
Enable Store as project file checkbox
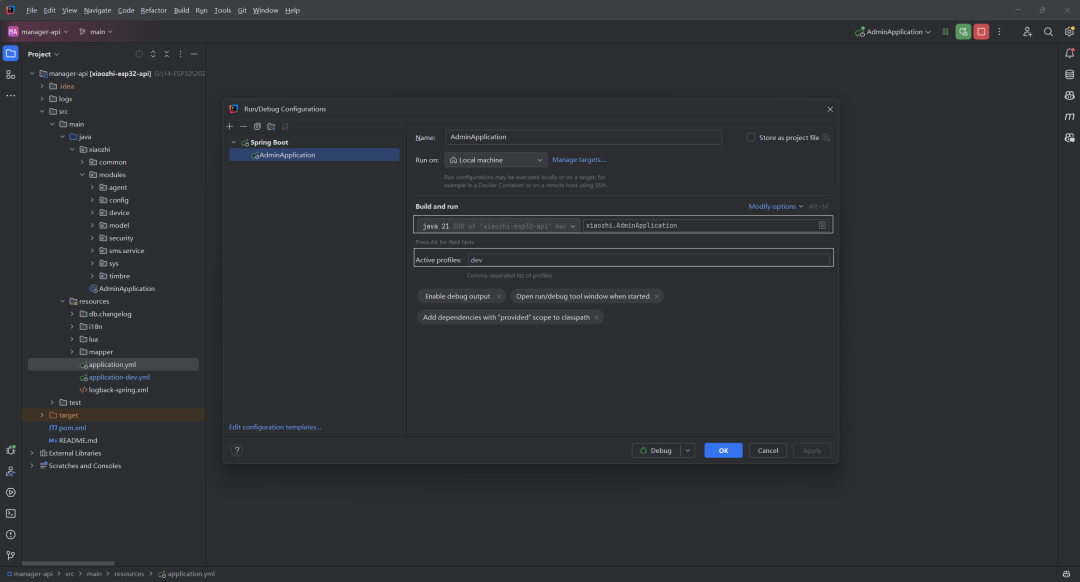751,137
